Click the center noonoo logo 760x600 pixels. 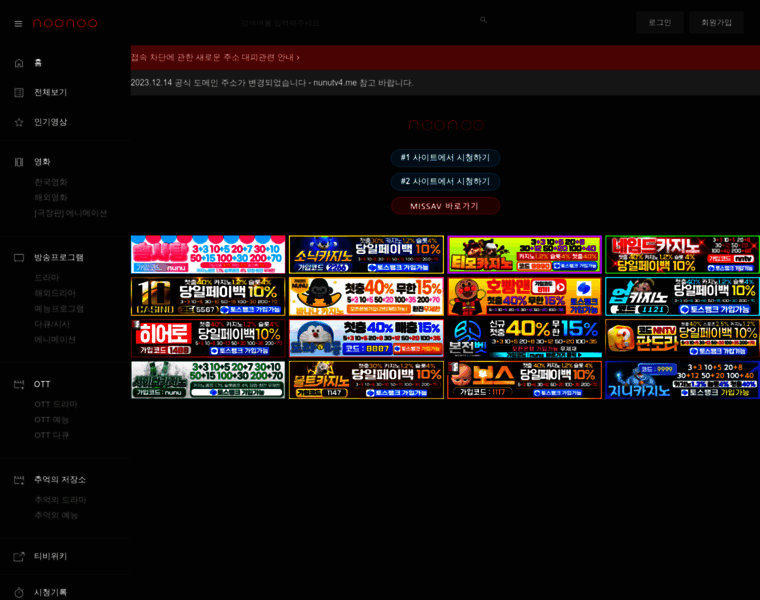(x=446, y=126)
